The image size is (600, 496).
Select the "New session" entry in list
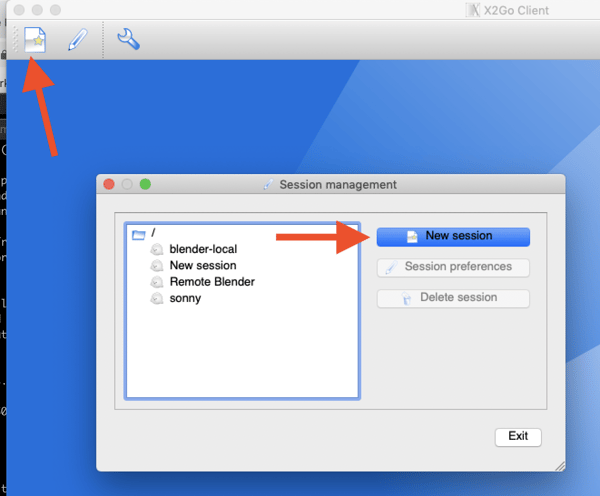point(203,266)
